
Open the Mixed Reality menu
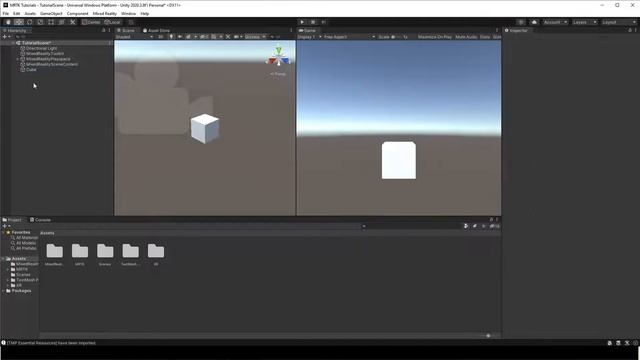[x=104, y=13]
